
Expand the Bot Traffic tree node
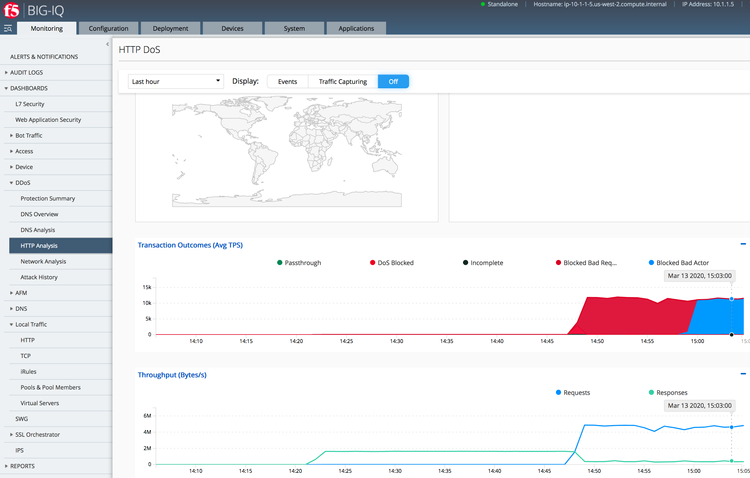12,135
